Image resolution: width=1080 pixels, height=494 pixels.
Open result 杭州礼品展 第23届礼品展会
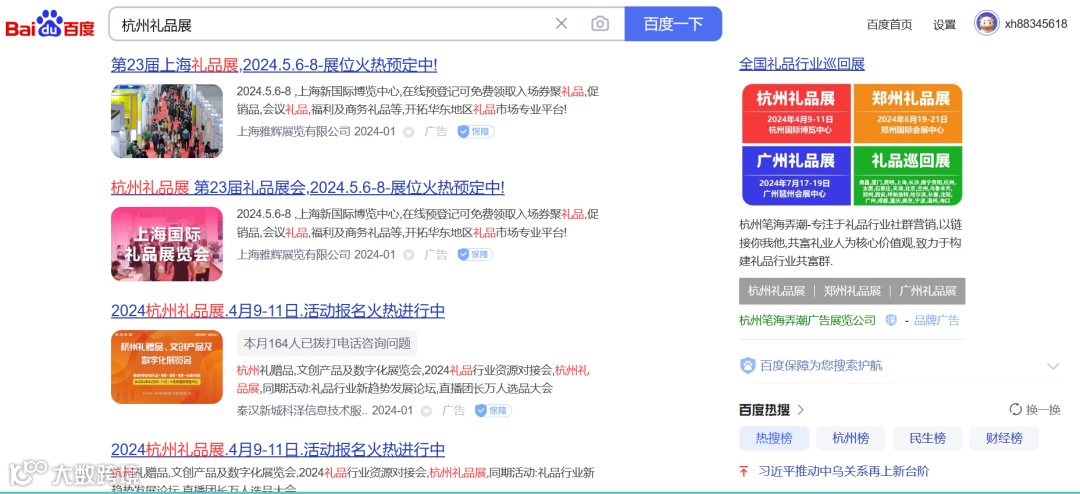pyautogui.click(x=307, y=187)
